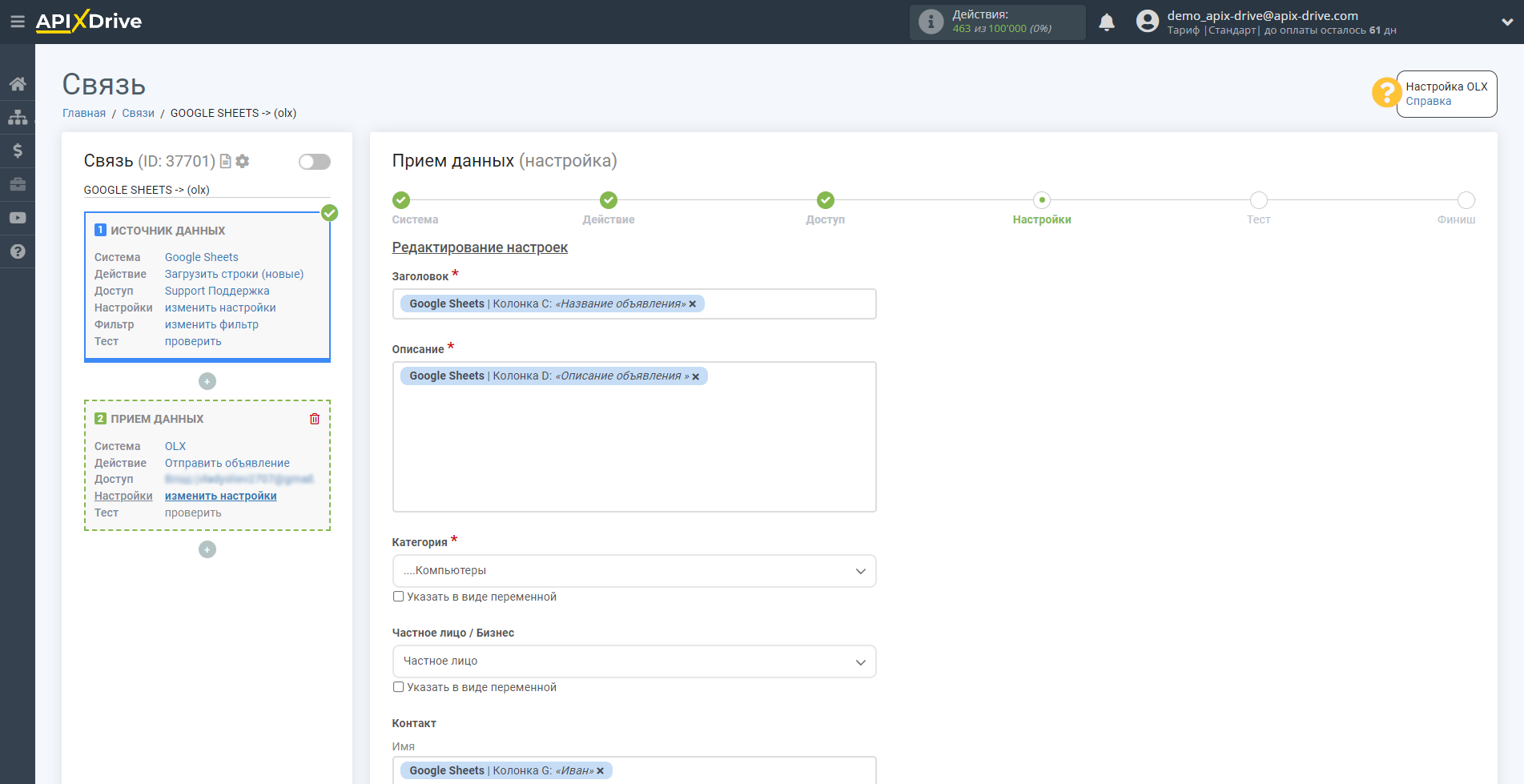Open Загрузить строки (новые) action link

click(234, 274)
